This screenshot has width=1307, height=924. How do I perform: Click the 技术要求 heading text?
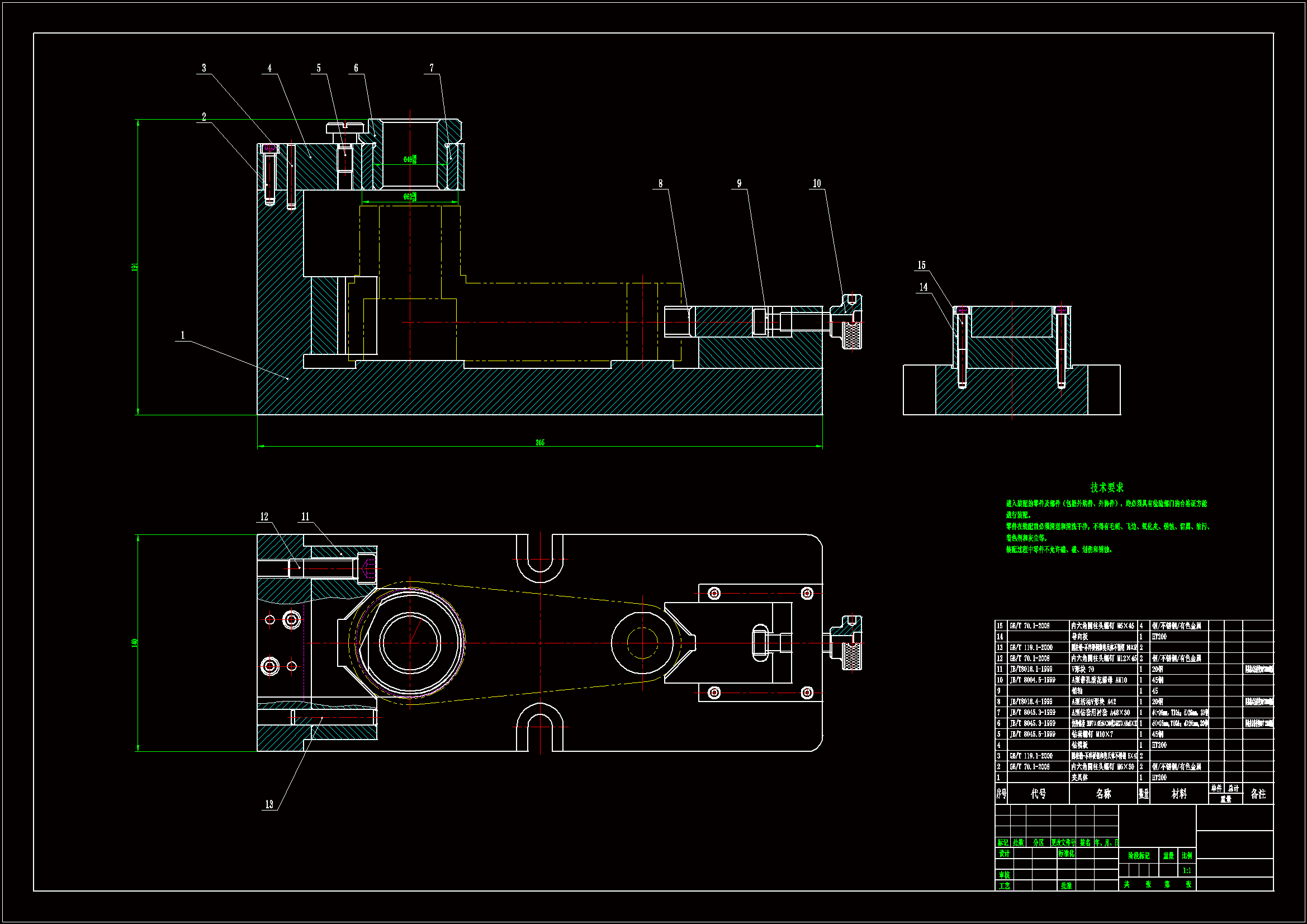(x=1107, y=487)
